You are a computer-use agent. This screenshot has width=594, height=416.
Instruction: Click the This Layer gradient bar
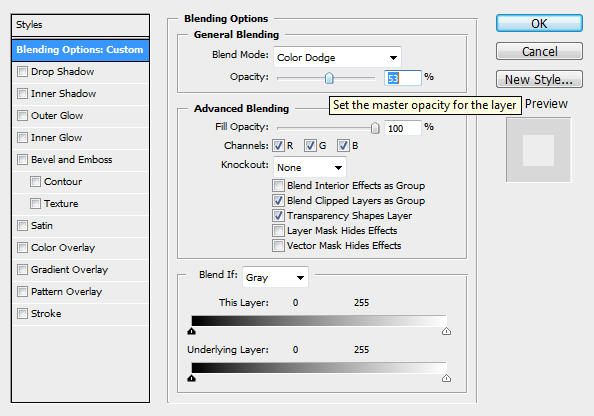pyautogui.click(x=319, y=321)
